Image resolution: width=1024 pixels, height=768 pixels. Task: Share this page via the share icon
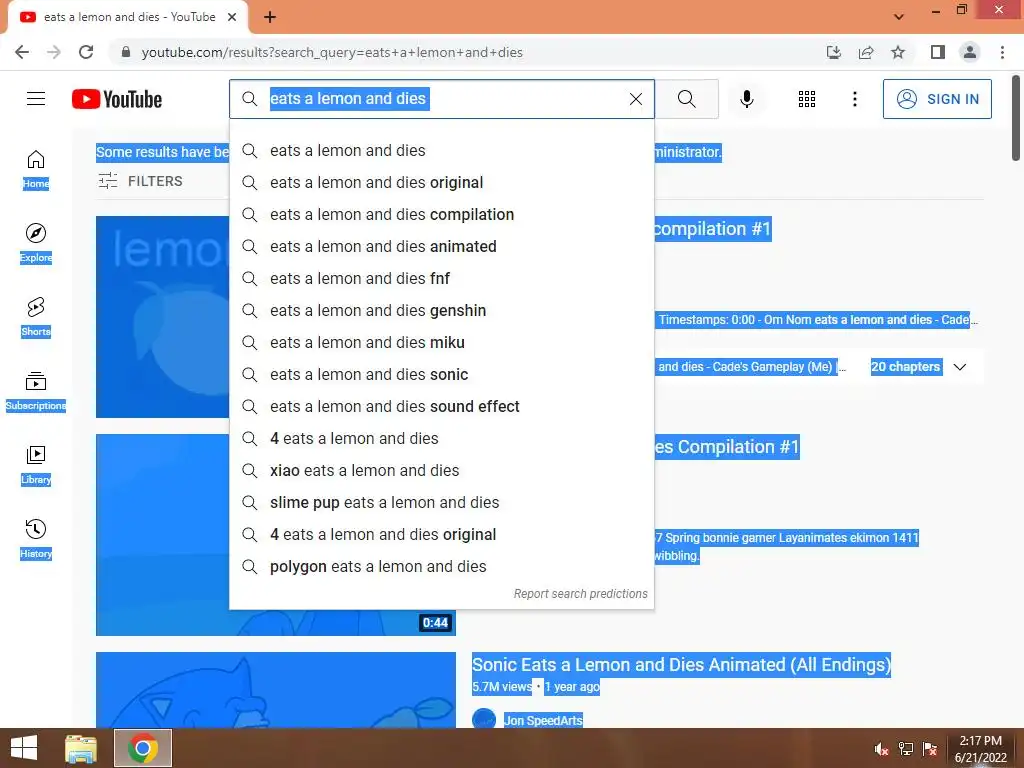click(866, 52)
